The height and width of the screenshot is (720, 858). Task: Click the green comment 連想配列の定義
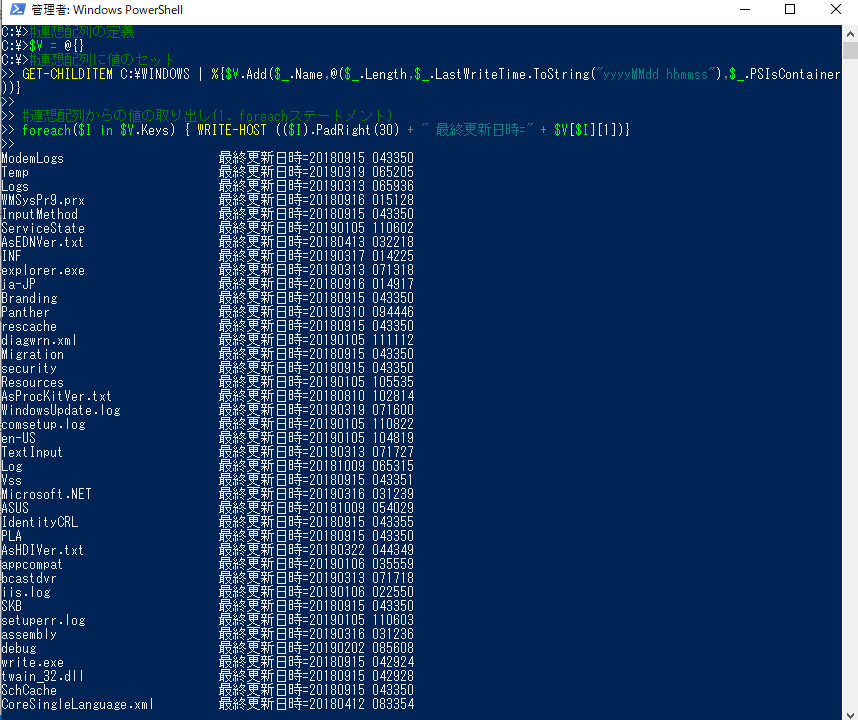80,31
